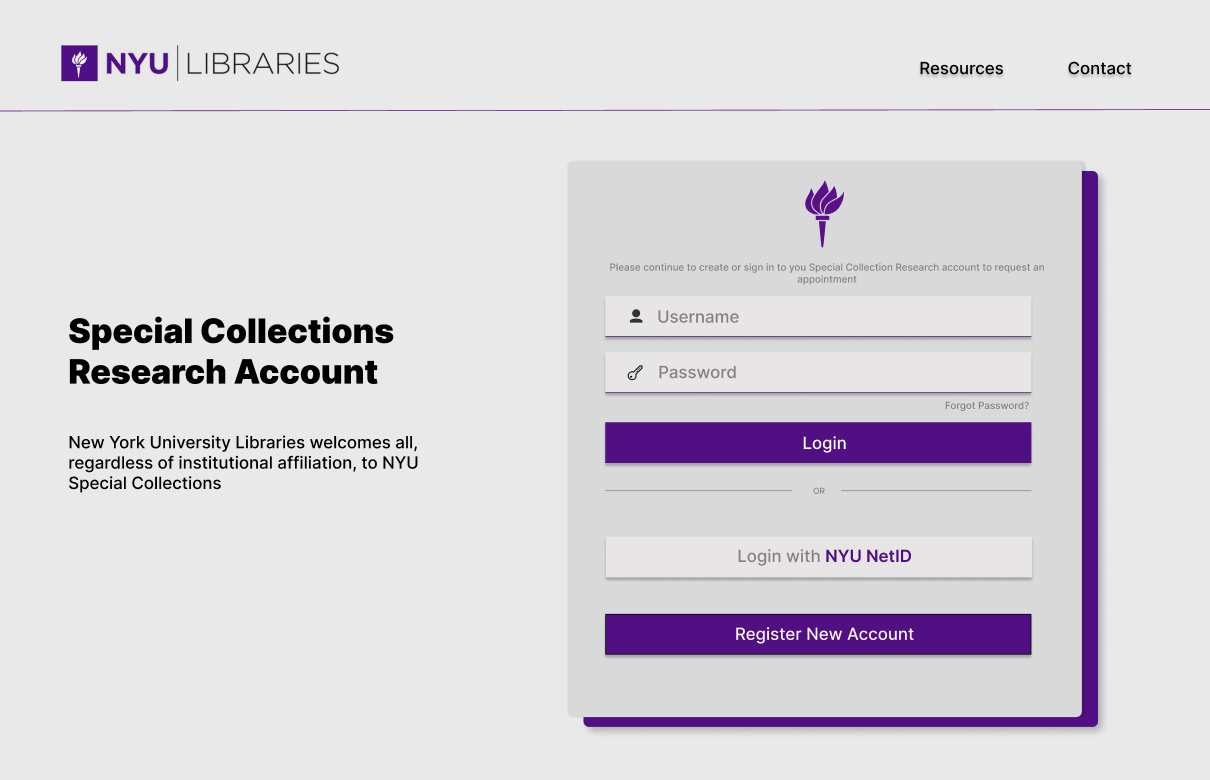Click the 'New York University Libraries welcomes all' paragraph
This screenshot has height=780, width=1210.
pyautogui.click(x=243, y=462)
